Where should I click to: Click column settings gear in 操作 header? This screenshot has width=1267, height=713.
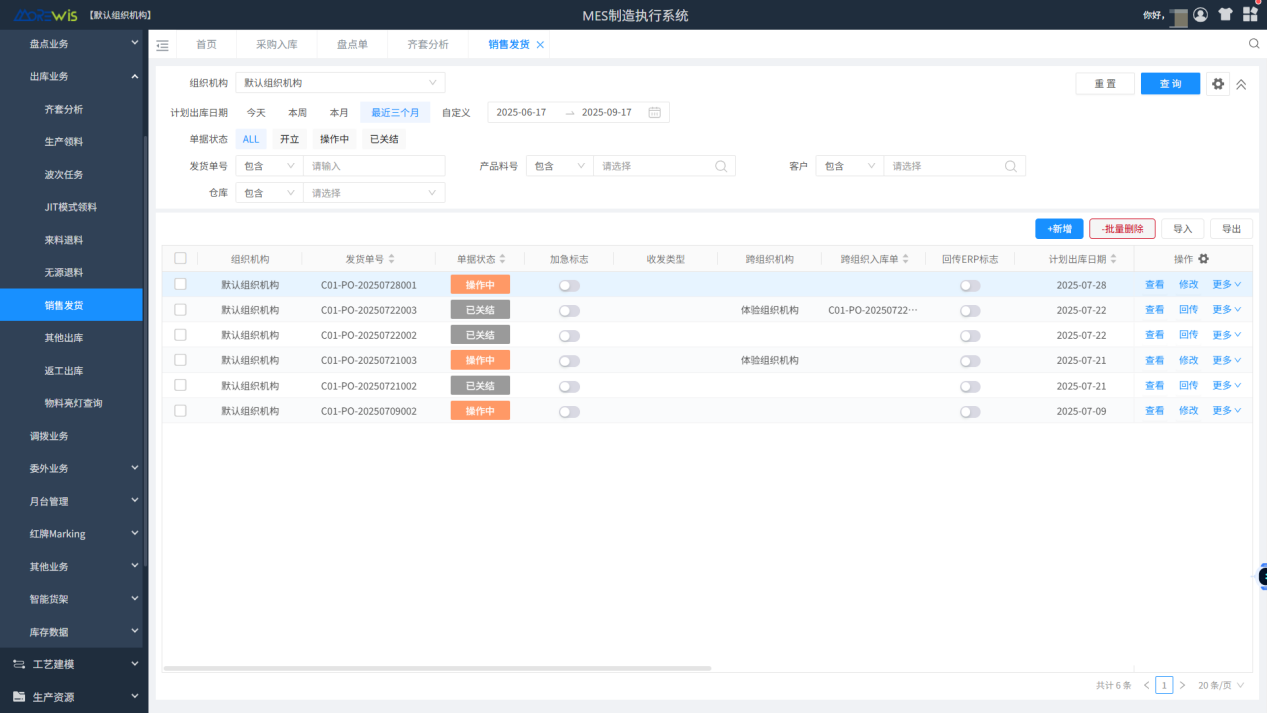click(1203, 258)
